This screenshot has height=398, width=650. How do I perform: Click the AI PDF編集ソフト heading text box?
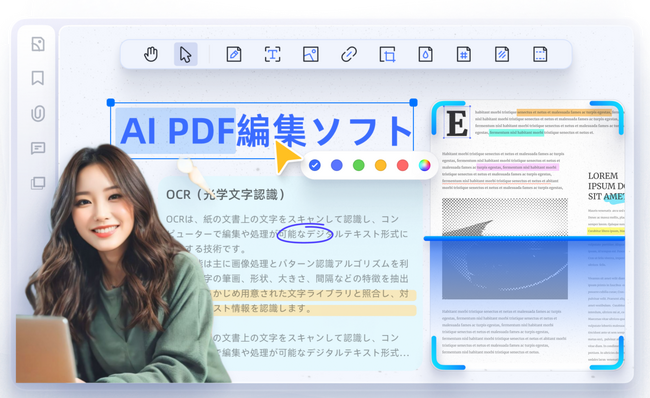262,130
